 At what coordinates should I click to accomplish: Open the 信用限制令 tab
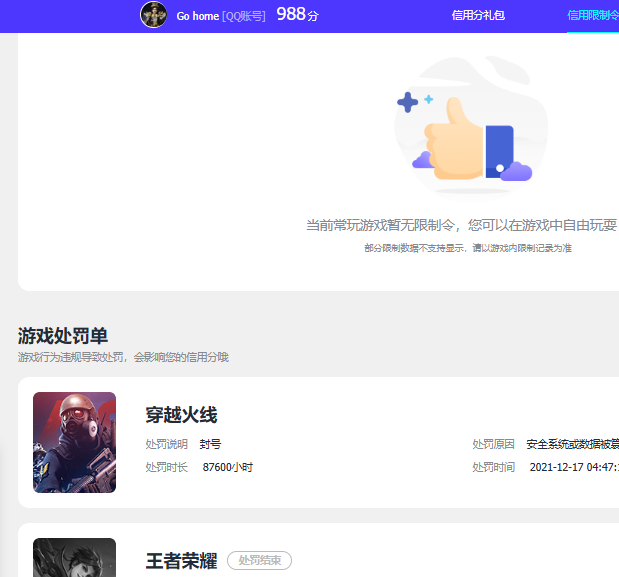click(593, 15)
